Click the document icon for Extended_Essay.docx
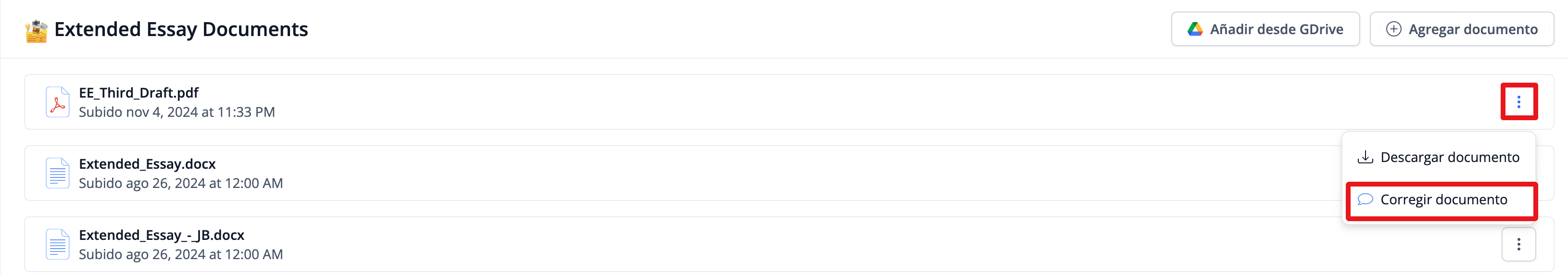Image resolution: width=1568 pixels, height=275 pixels. (57, 174)
